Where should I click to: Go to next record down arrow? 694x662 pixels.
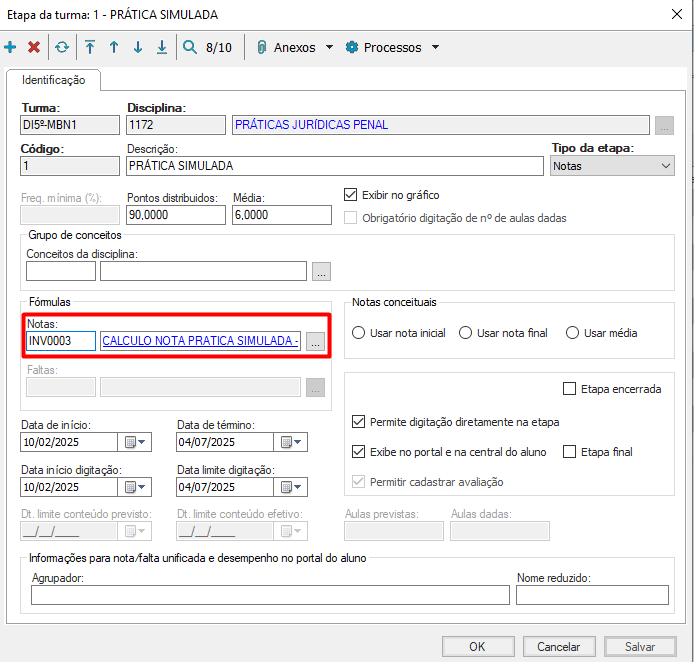[138, 47]
